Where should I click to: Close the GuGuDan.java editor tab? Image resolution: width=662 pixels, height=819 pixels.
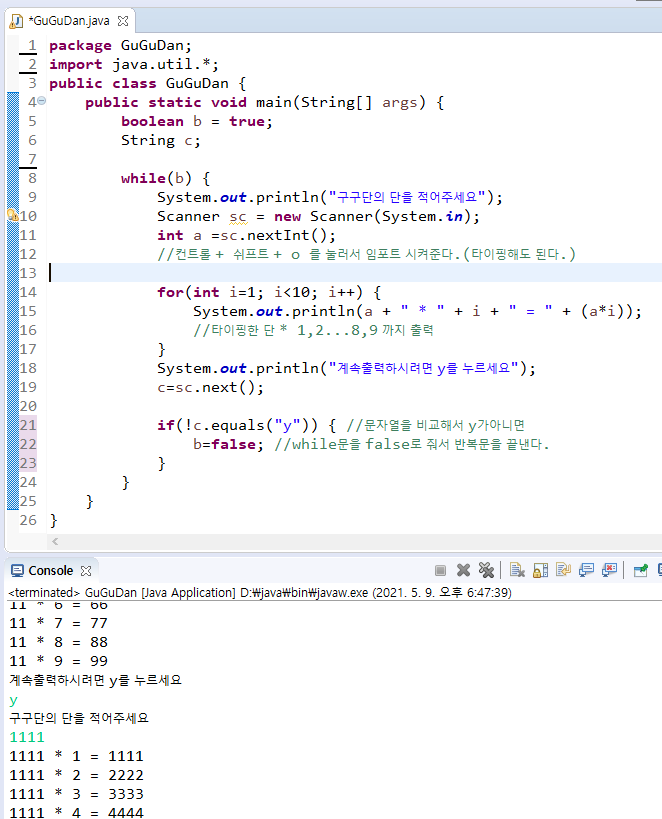point(123,21)
